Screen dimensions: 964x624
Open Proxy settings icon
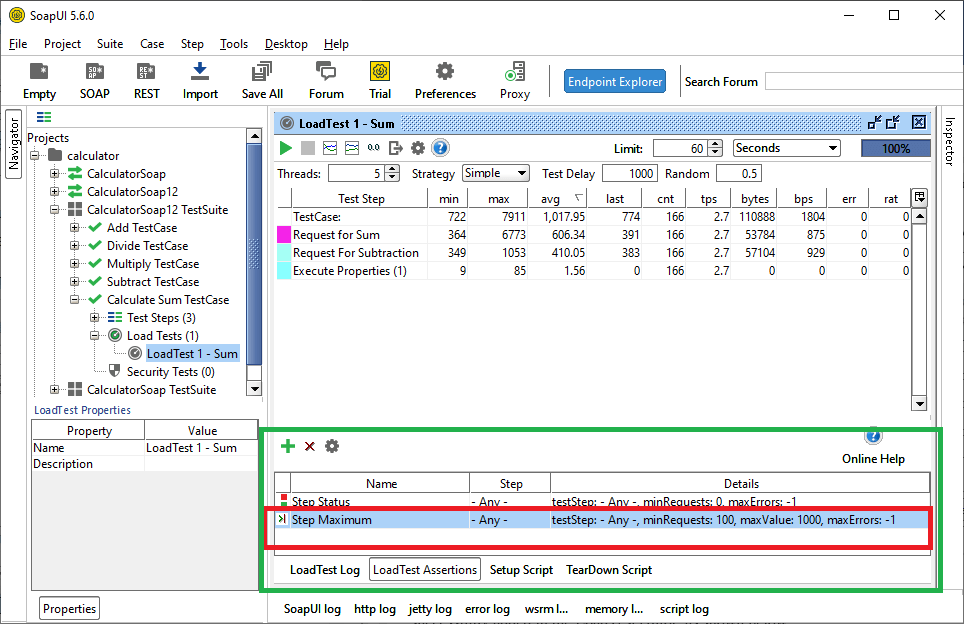click(x=515, y=81)
